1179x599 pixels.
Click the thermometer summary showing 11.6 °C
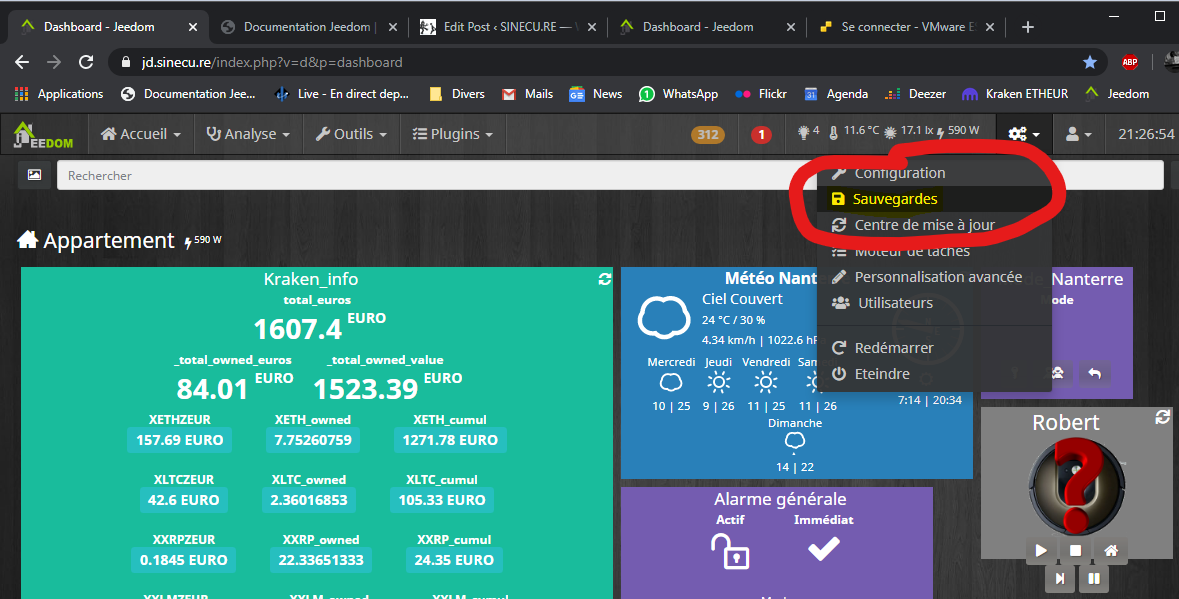853,132
